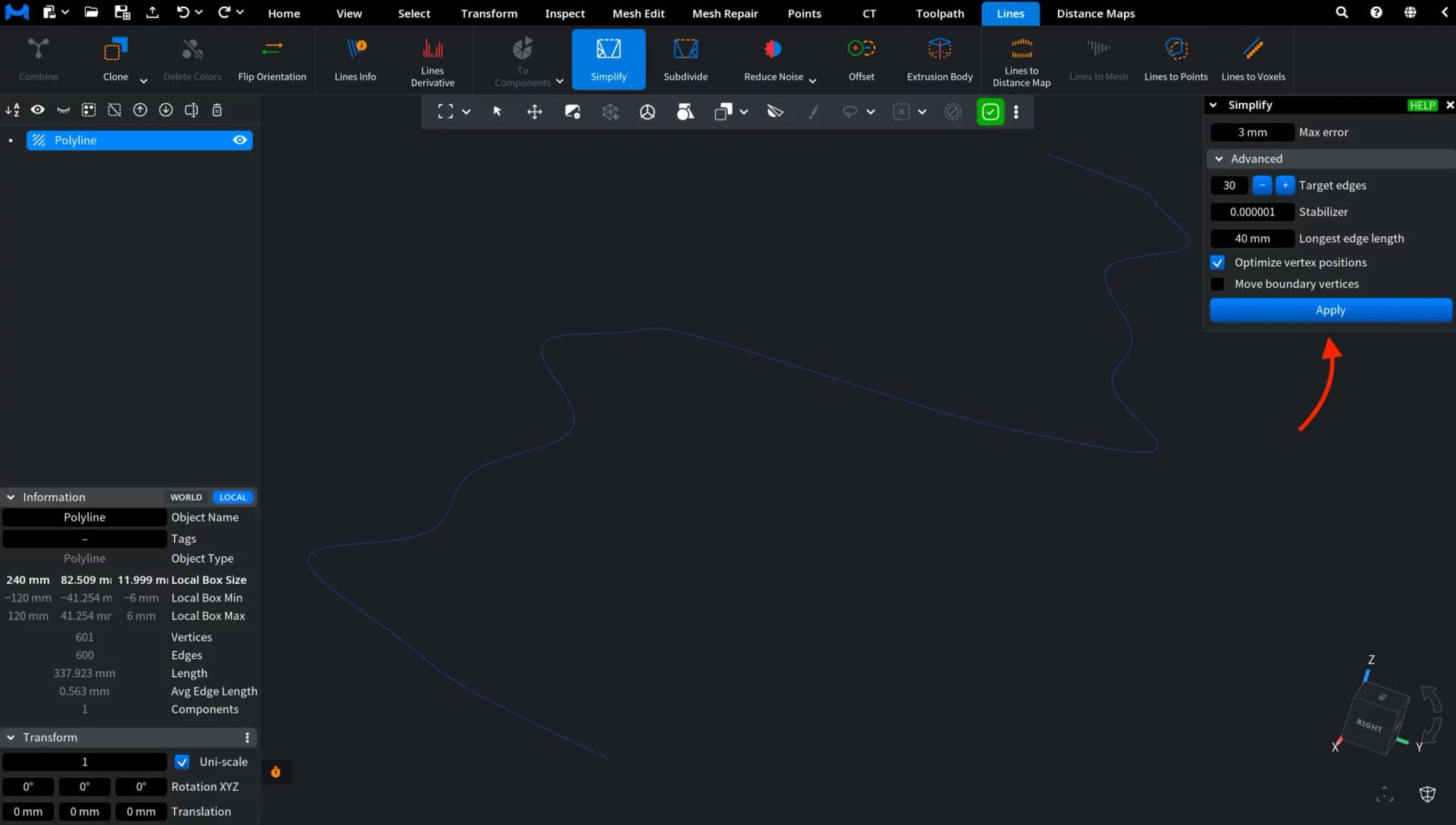Open the Lines Info tool
The width and height of the screenshot is (1456, 825).
[355, 59]
